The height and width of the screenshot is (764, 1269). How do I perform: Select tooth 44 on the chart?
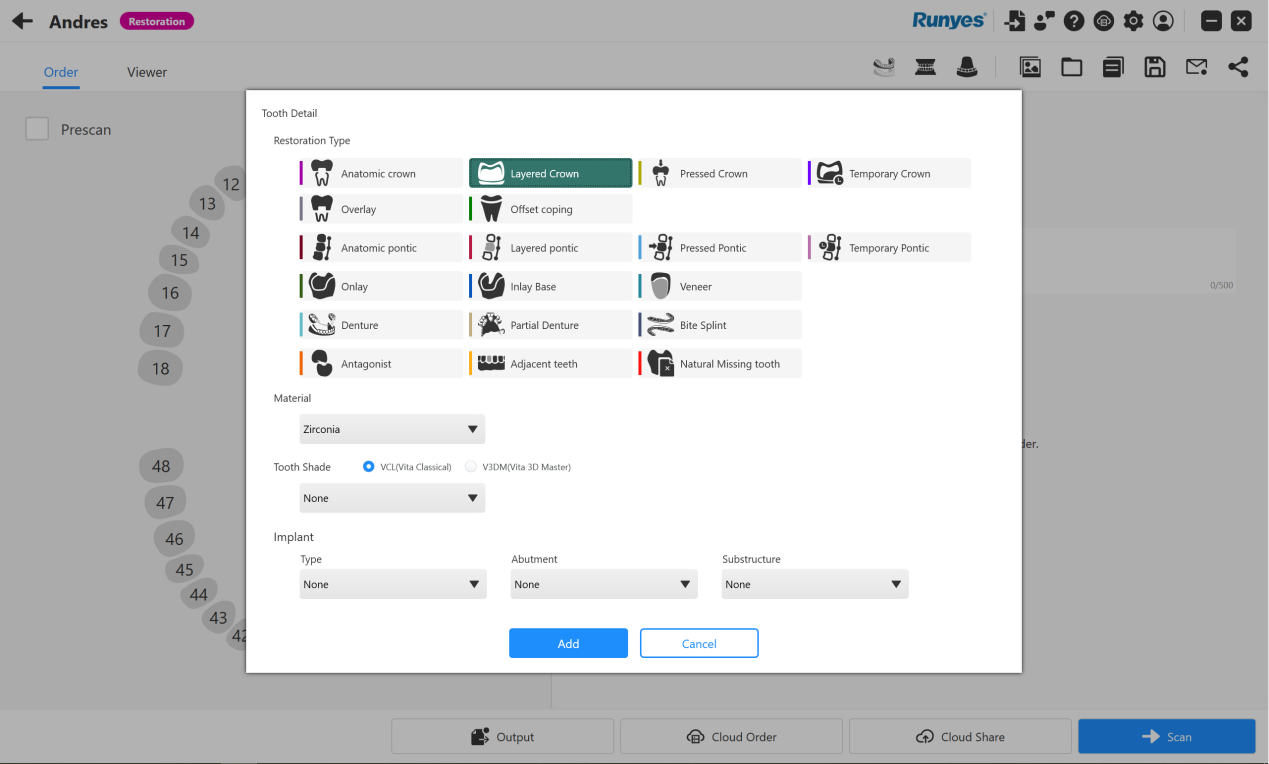[x=198, y=594]
